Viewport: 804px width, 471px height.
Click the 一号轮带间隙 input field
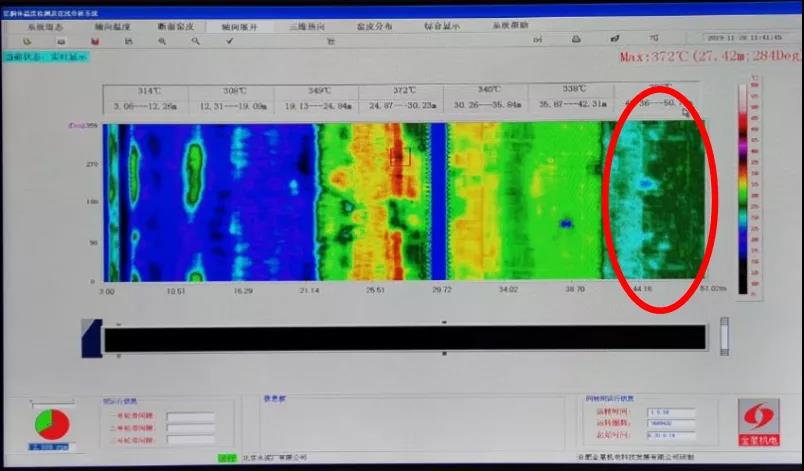[190, 416]
